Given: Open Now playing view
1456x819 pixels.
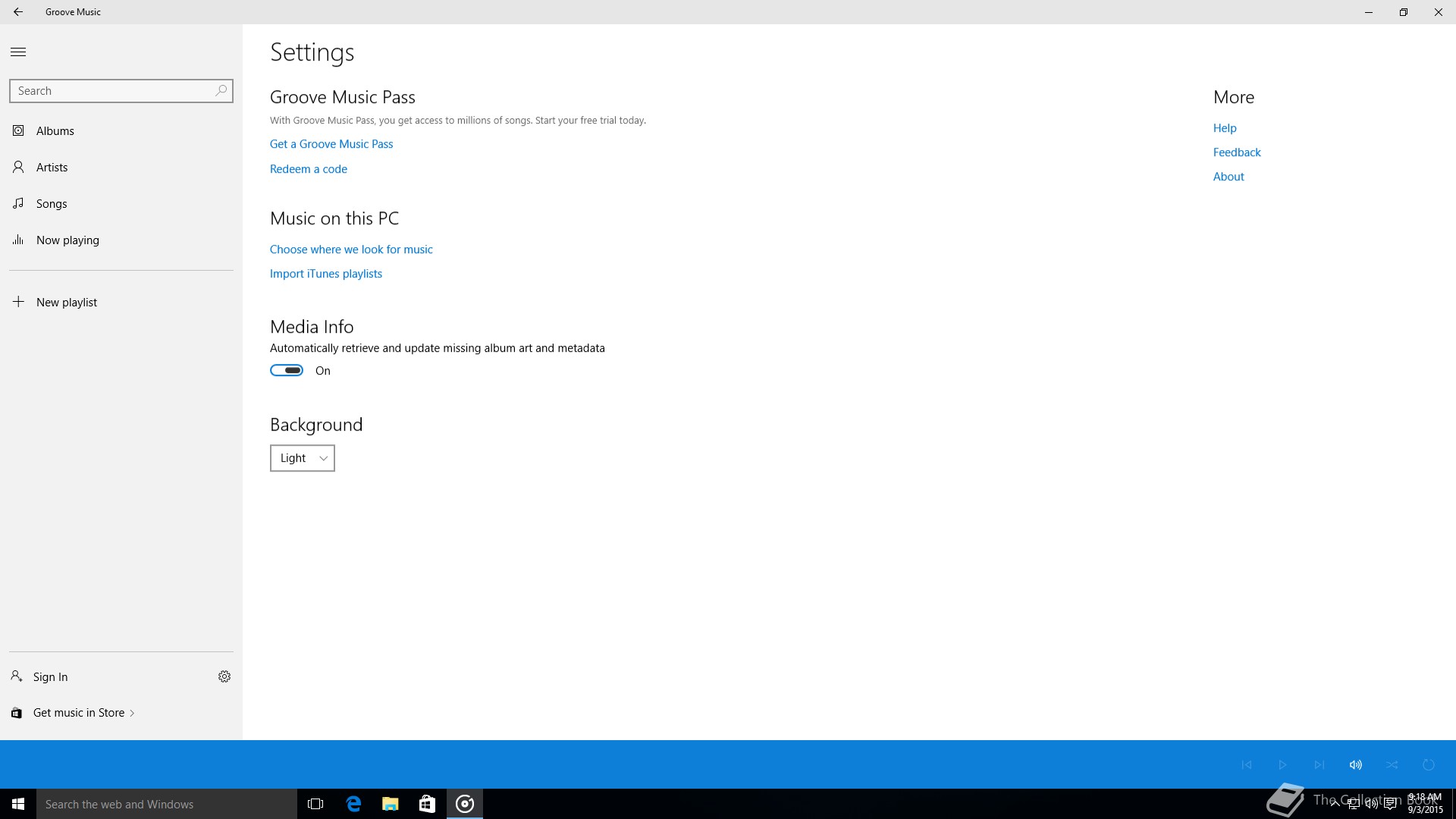Looking at the screenshot, I should (x=121, y=240).
